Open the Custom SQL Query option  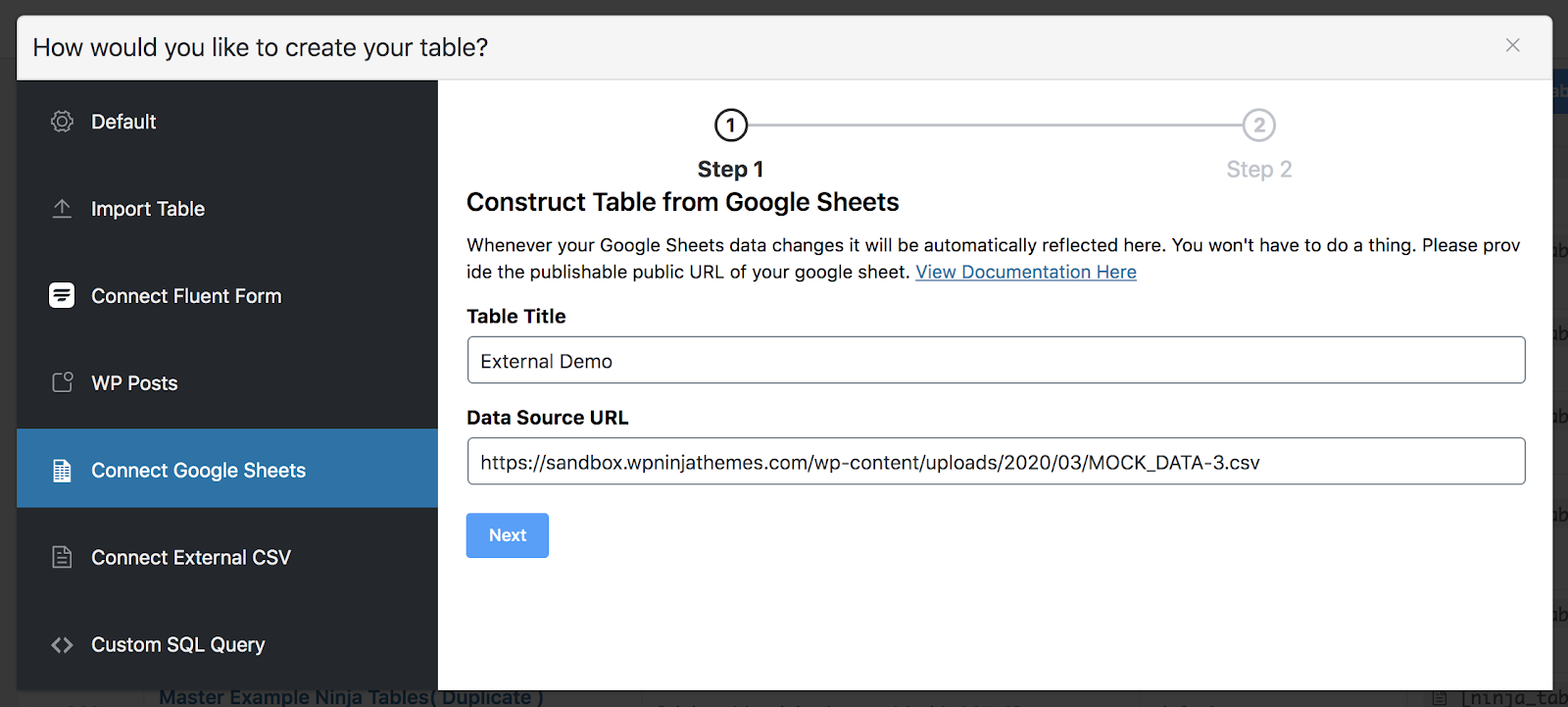click(227, 645)
